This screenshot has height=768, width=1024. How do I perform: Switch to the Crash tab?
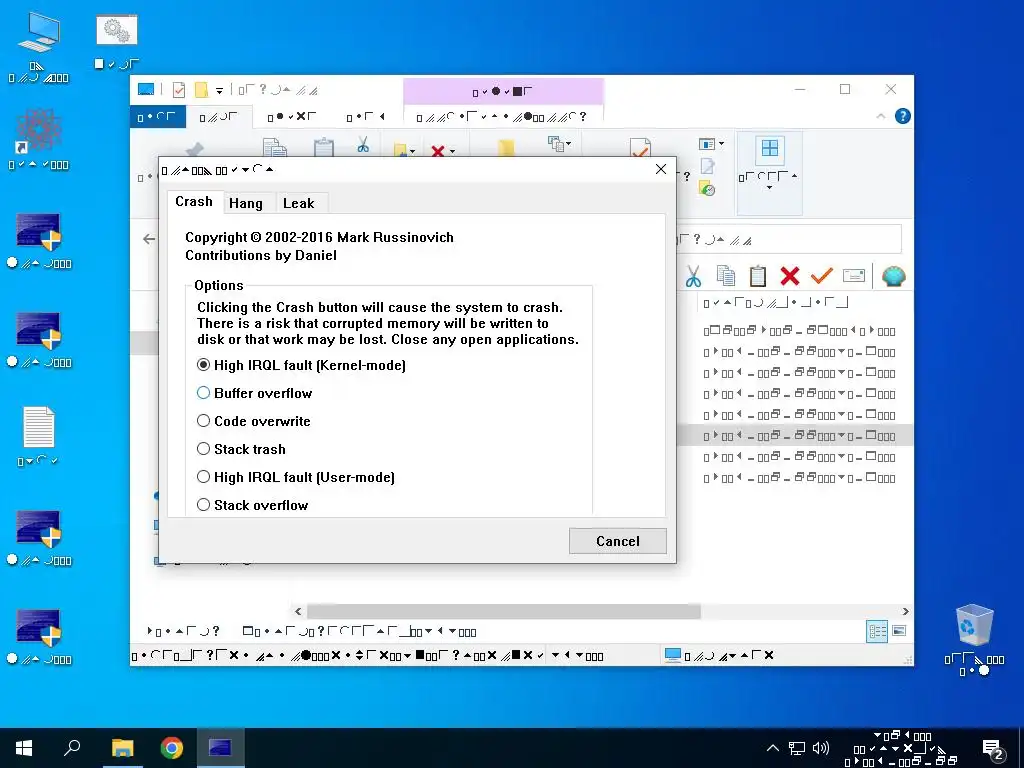pyautogui.click(x=194, y=202)
